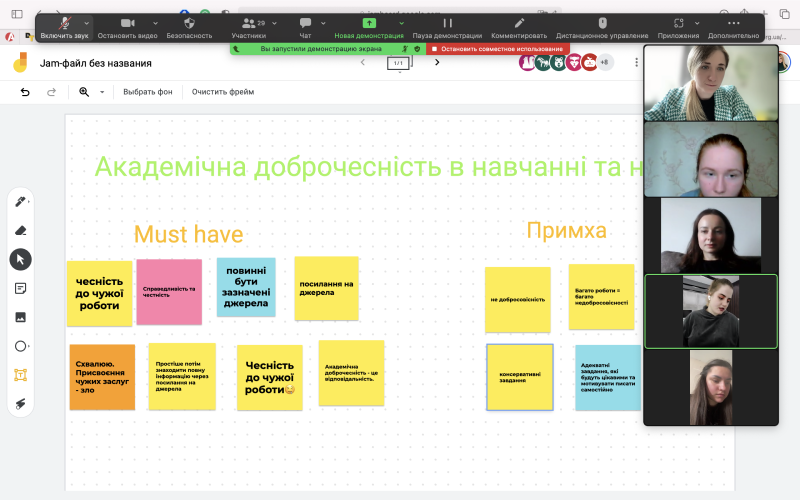Select the Text box tool

20,375
